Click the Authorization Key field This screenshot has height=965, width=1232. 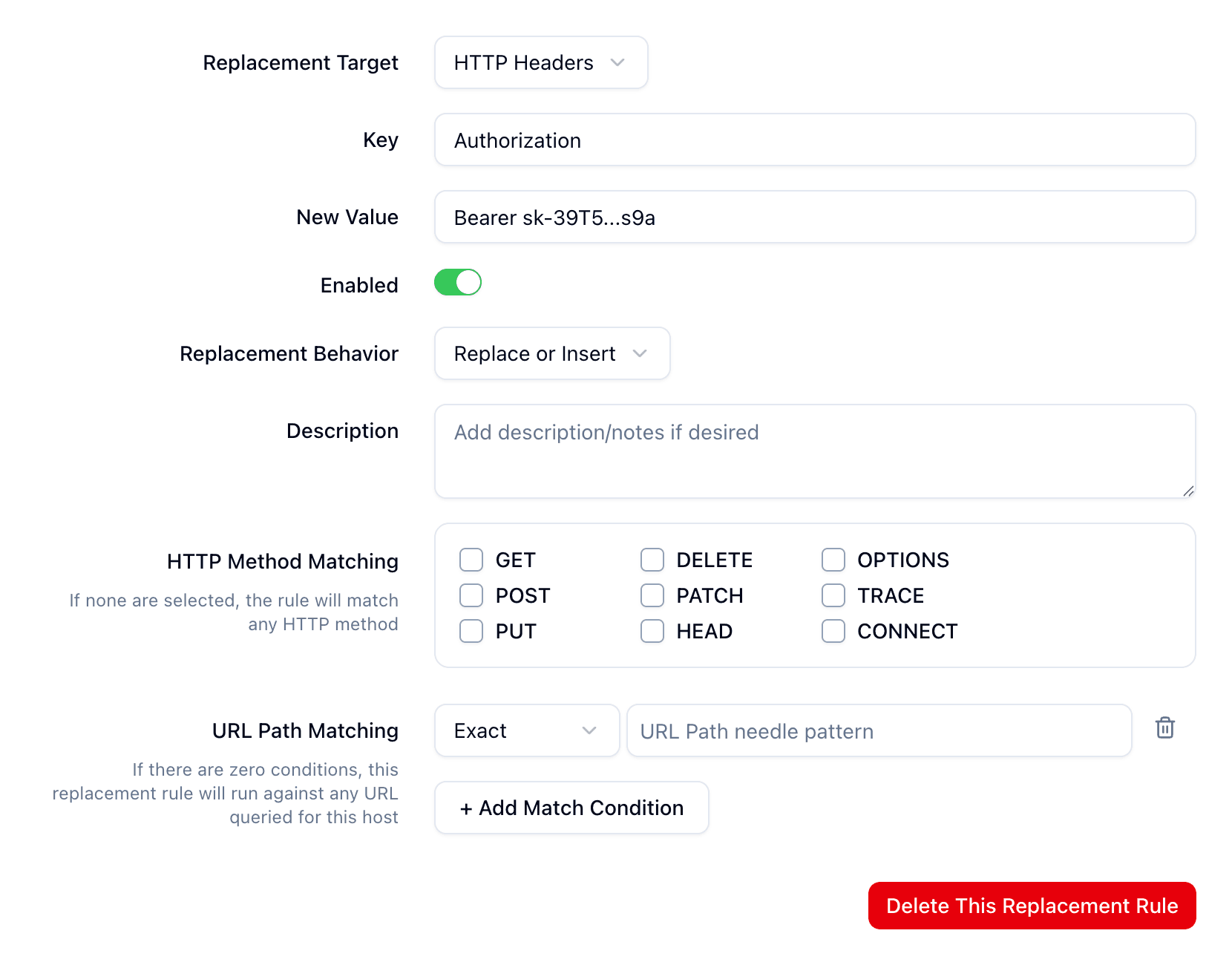815,140
